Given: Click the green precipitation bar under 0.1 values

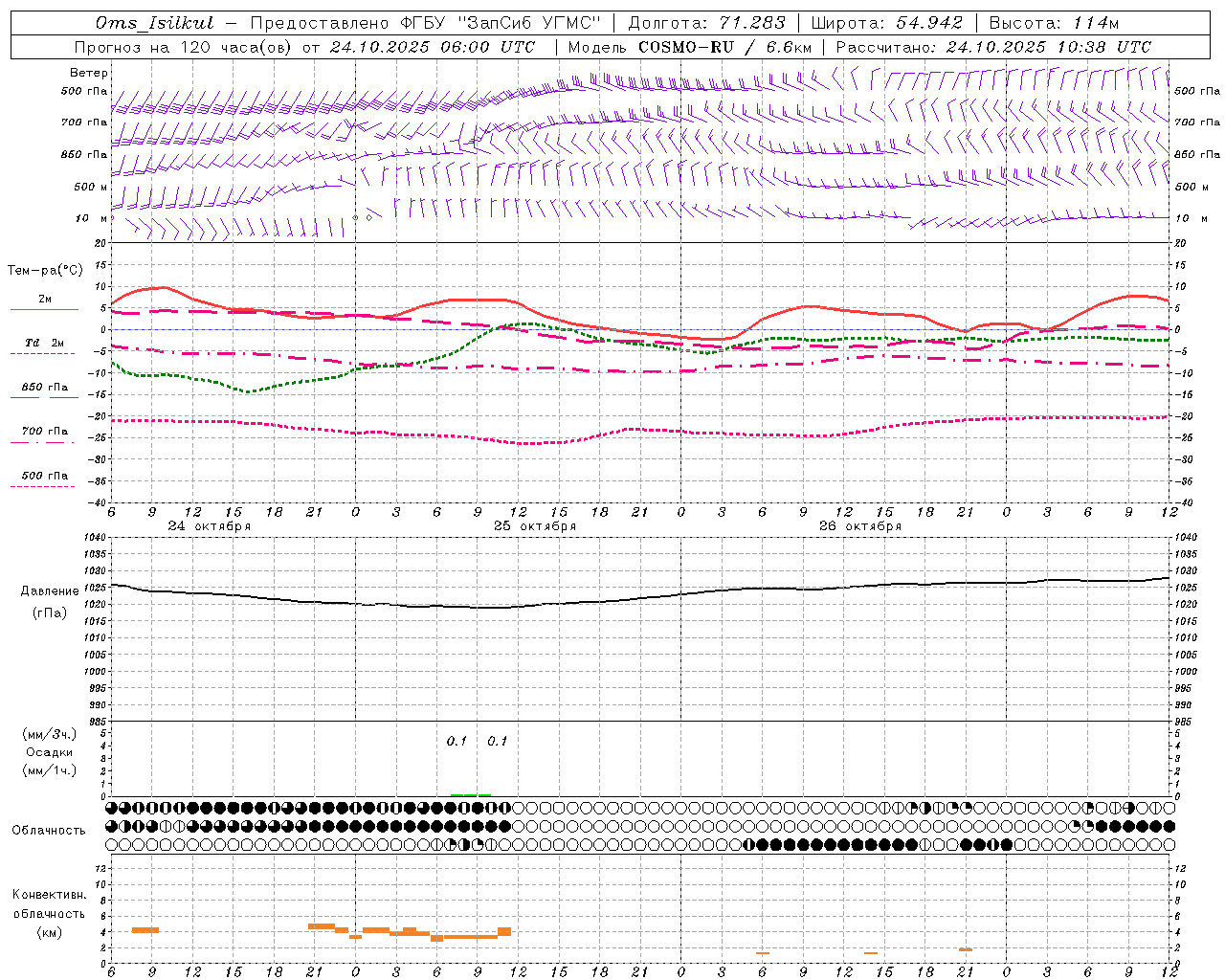Looking at the screenshot, I should point(471,794).
